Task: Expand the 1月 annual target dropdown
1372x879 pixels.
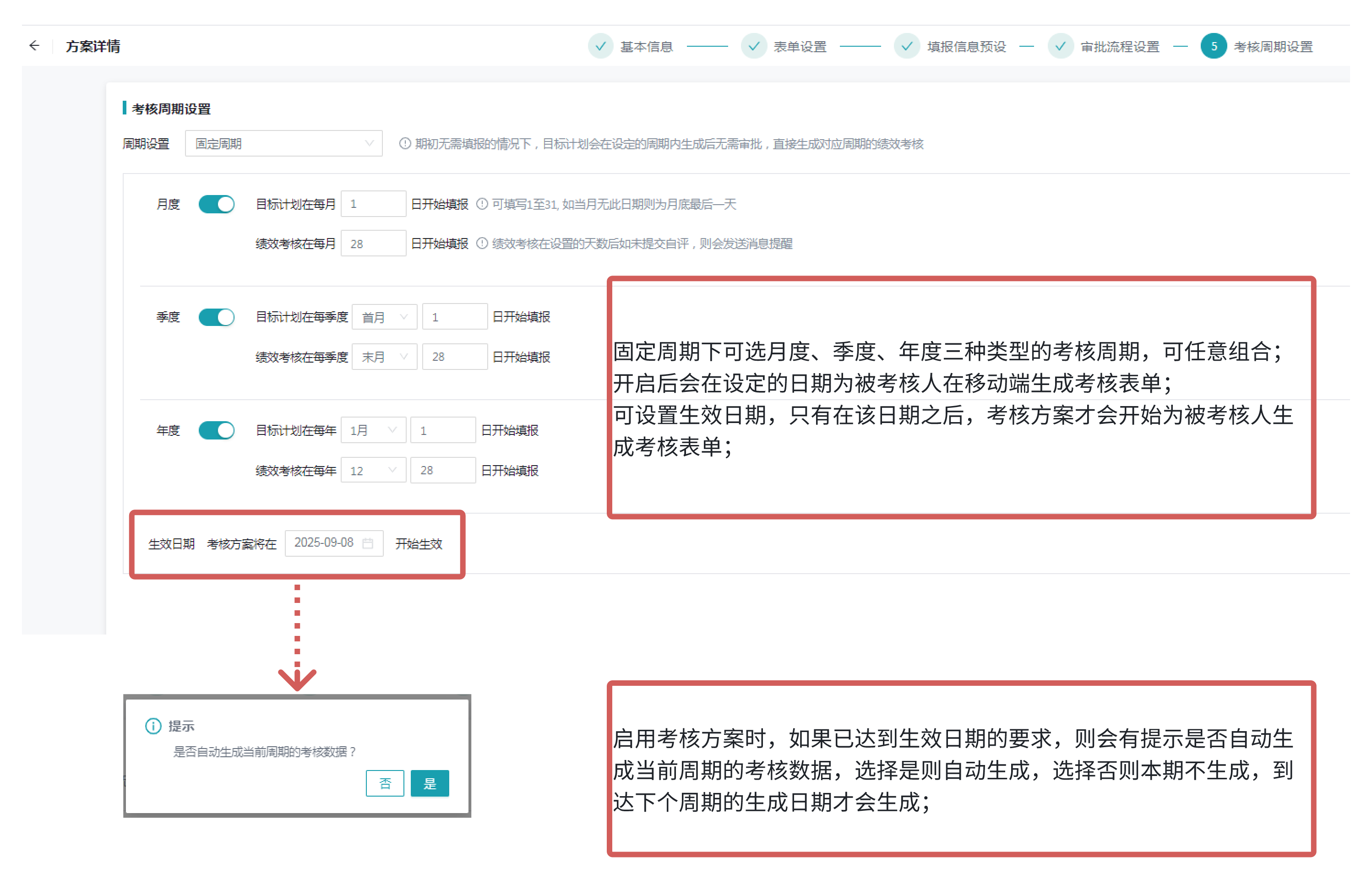Action: pyautogui.click(x=373, y=430)
